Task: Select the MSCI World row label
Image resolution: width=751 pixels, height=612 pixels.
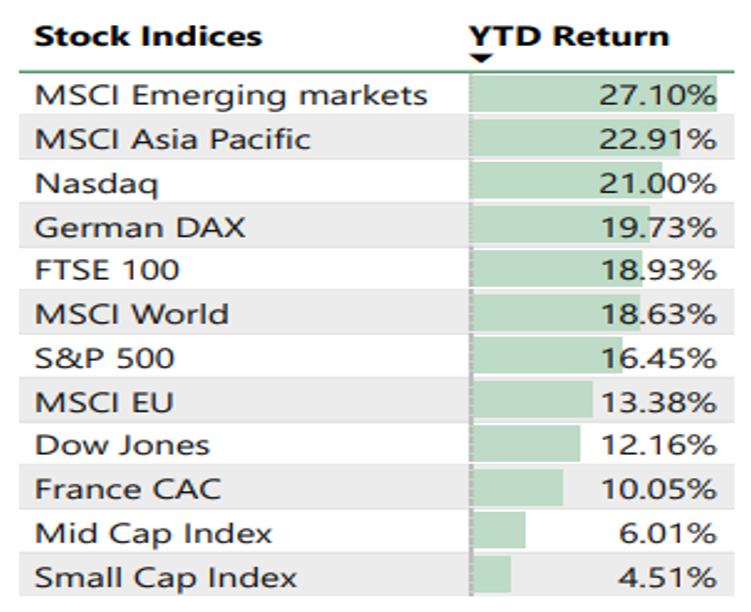Action: 132,314
